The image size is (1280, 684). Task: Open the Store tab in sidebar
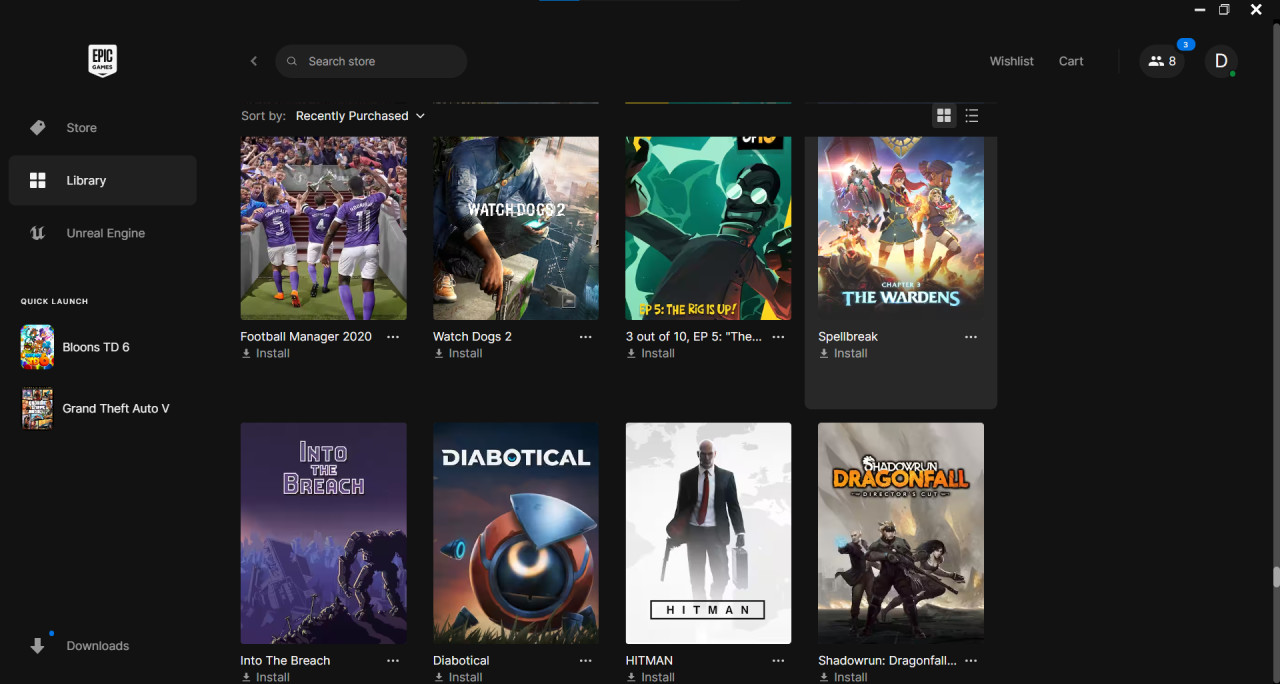(81, 128)
